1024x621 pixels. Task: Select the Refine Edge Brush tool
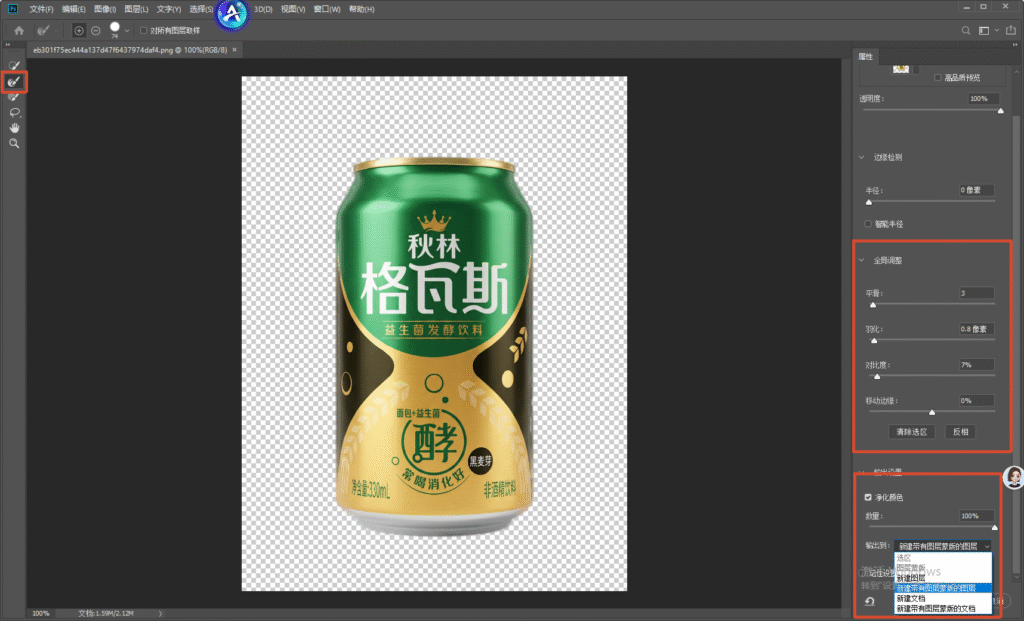14,82
